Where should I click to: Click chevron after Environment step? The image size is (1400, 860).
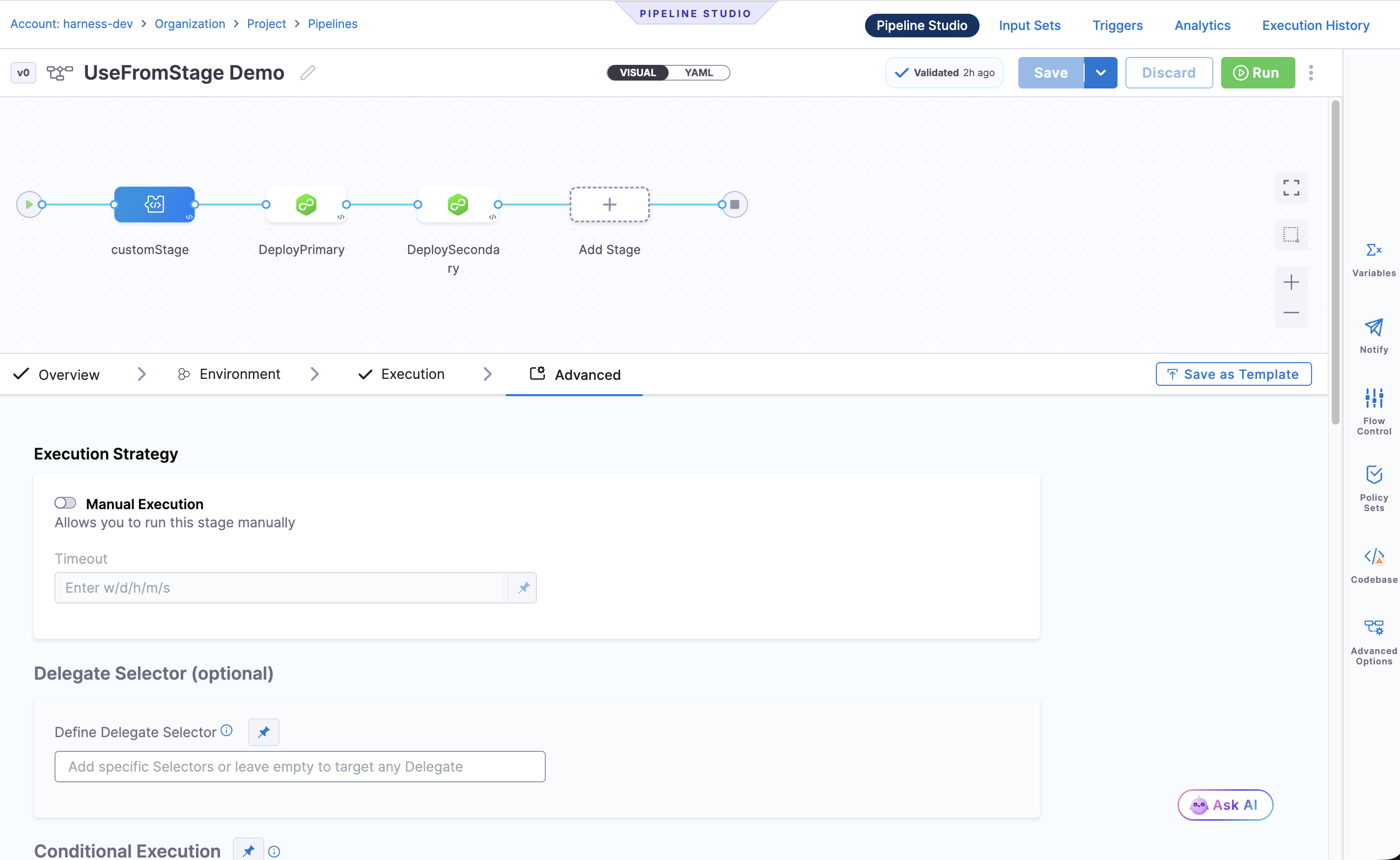pos(314,374)
